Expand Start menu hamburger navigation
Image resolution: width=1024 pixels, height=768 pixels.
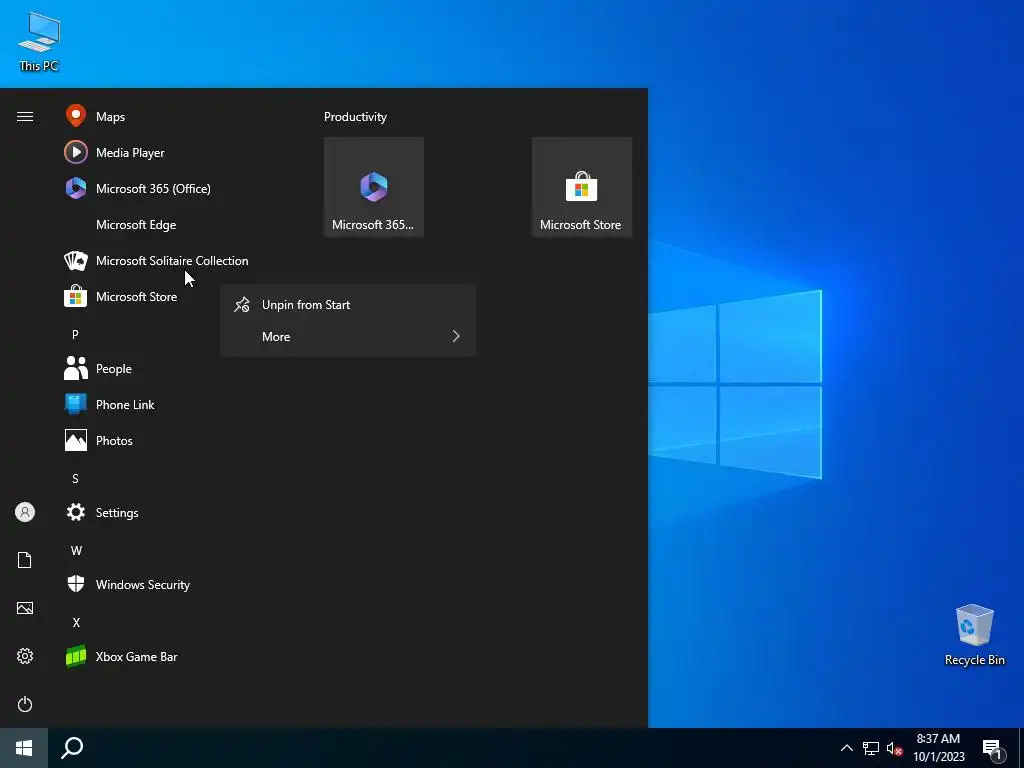click(x=25, y=116)
